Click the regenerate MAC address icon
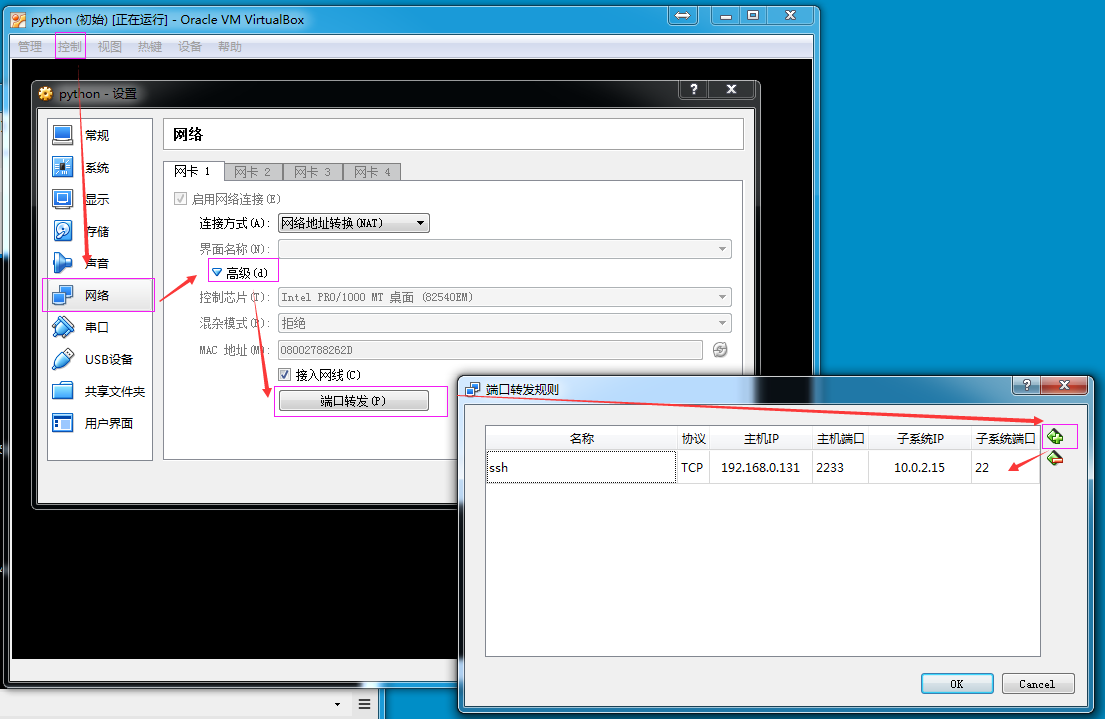The height and width of the screenshot is (719, 1105). (x=720, y=350)
